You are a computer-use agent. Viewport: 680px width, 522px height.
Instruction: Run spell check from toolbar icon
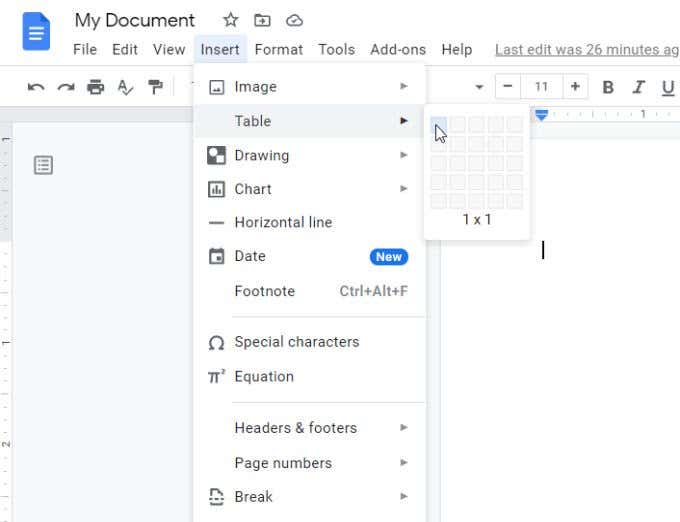pyautogui.click(x=125, y=87)
